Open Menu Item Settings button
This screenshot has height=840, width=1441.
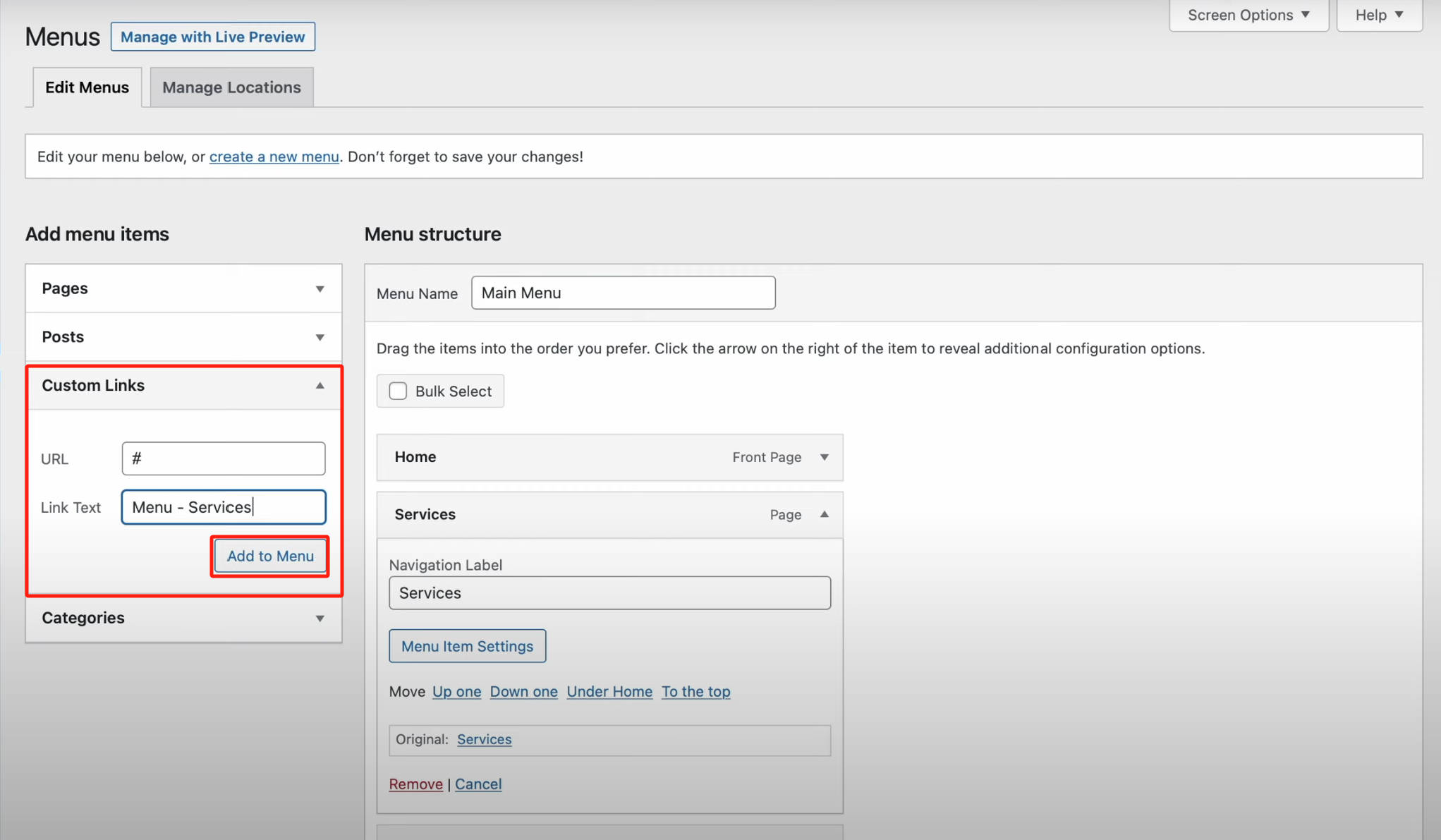467,646
